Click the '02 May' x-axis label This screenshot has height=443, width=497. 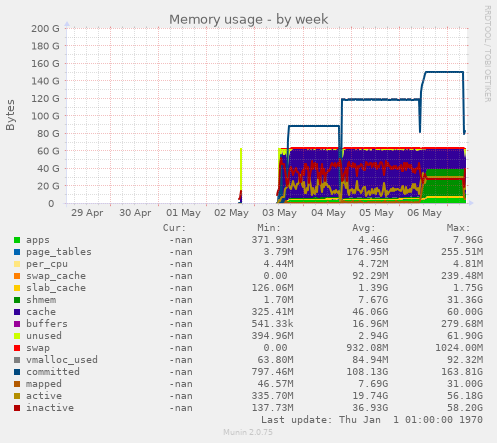[231, 213]
